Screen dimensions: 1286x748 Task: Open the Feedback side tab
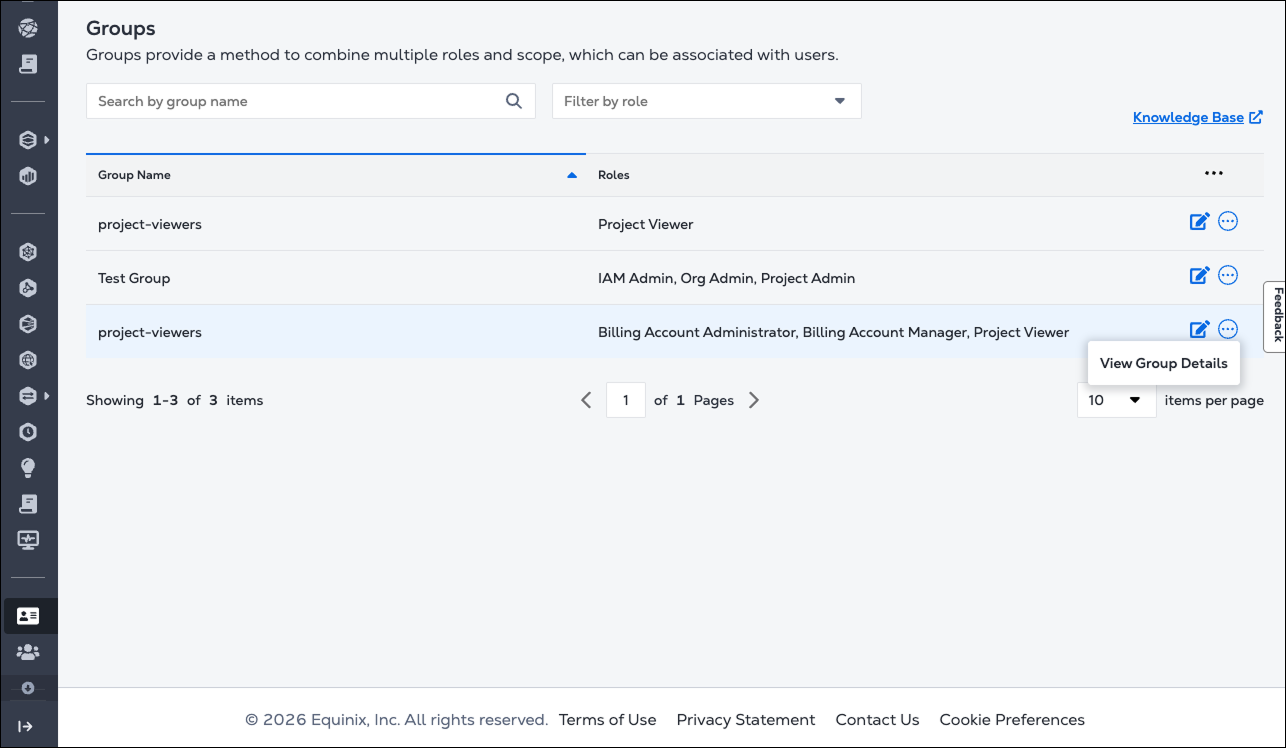(1276, 316)
